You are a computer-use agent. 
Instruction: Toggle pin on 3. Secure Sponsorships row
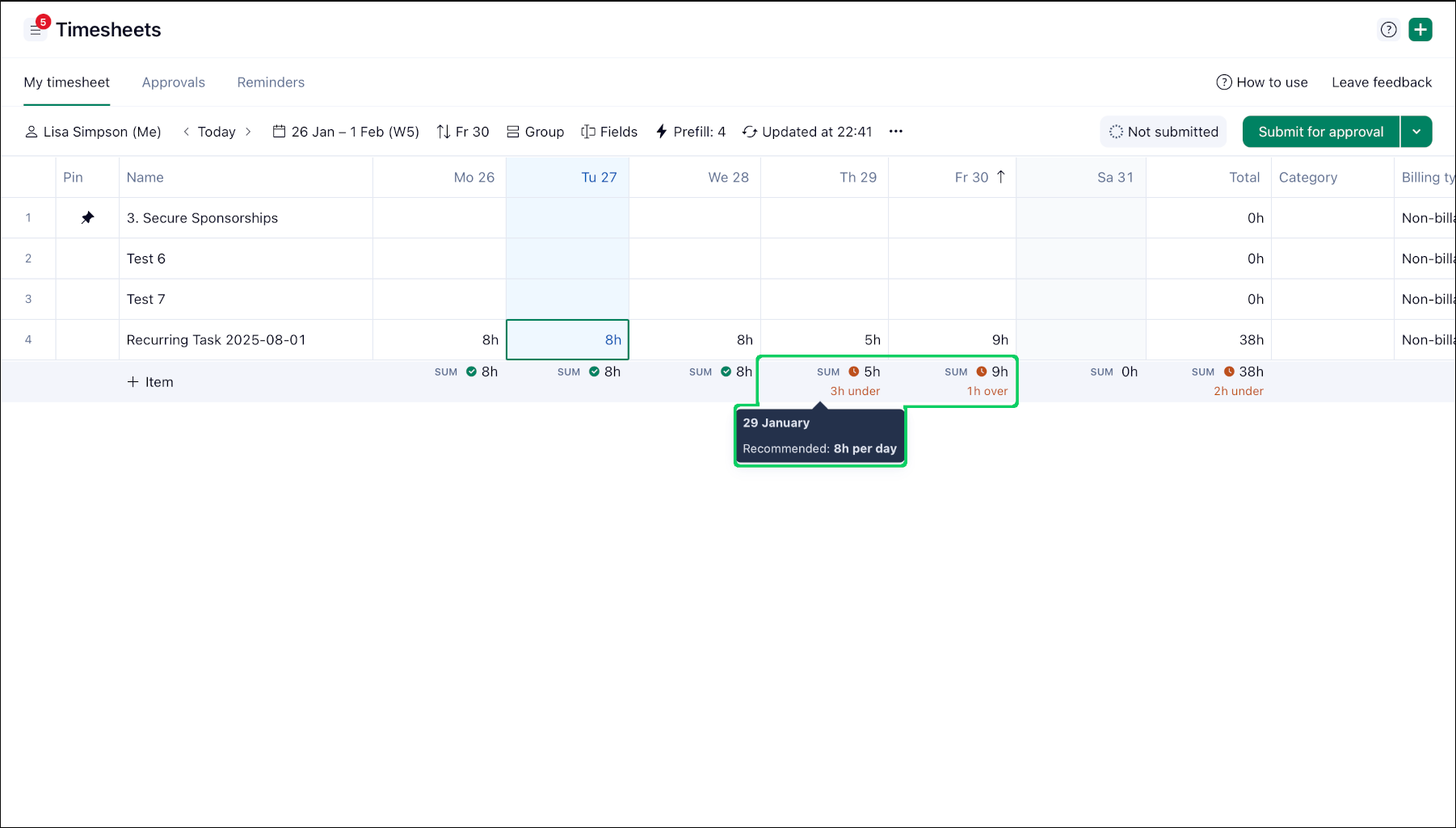87,218
